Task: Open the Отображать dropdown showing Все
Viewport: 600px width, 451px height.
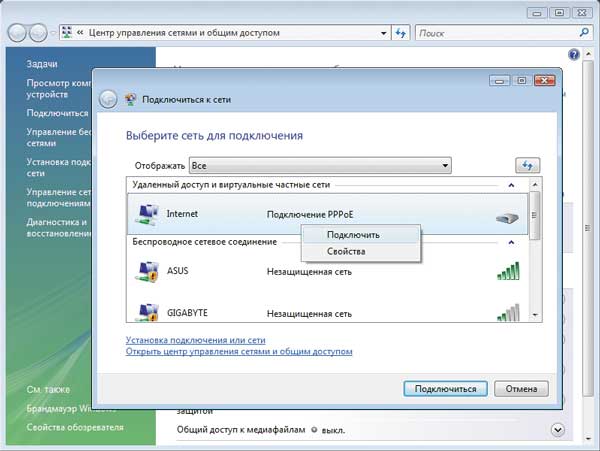Action: coord(320,165)
